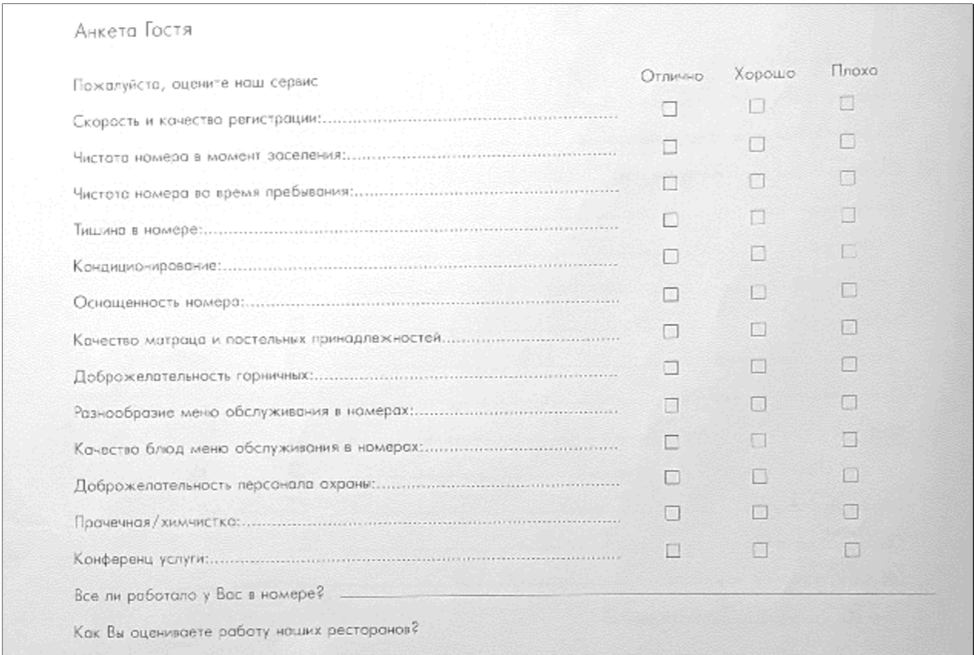Check Отлично for Скорость и качество регистрации
The image size is (974, 655).
pyautogui.click(x=669, y=109)
